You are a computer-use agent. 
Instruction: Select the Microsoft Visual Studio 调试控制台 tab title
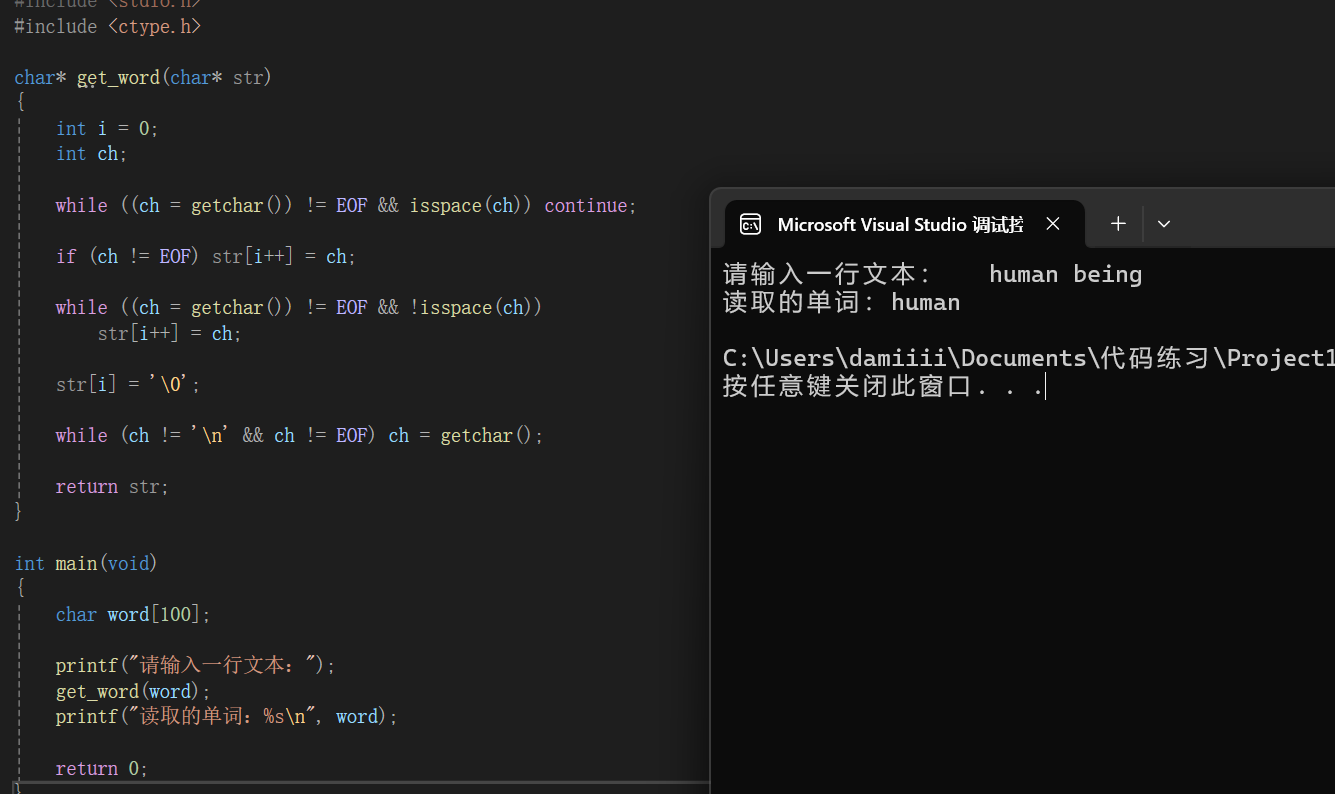click(900, 224)
